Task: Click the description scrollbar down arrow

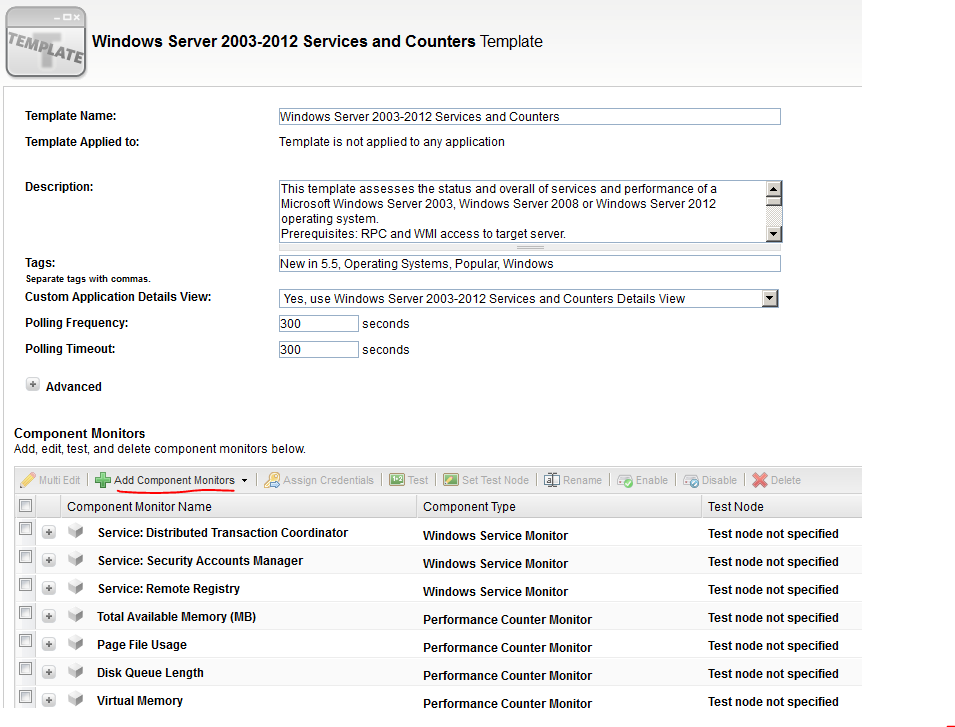Action: point(774,234)
